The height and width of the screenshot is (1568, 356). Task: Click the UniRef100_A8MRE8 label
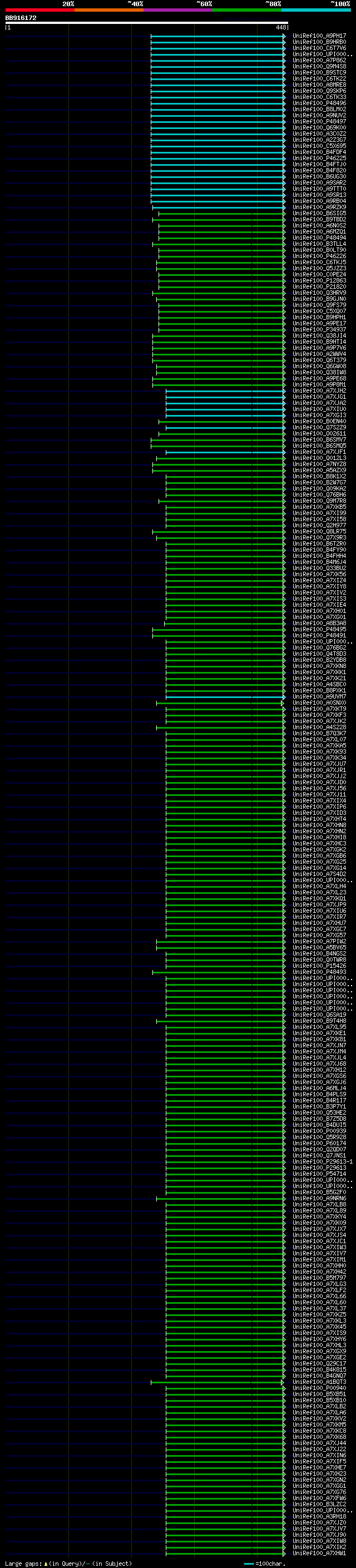pos(319,85)
